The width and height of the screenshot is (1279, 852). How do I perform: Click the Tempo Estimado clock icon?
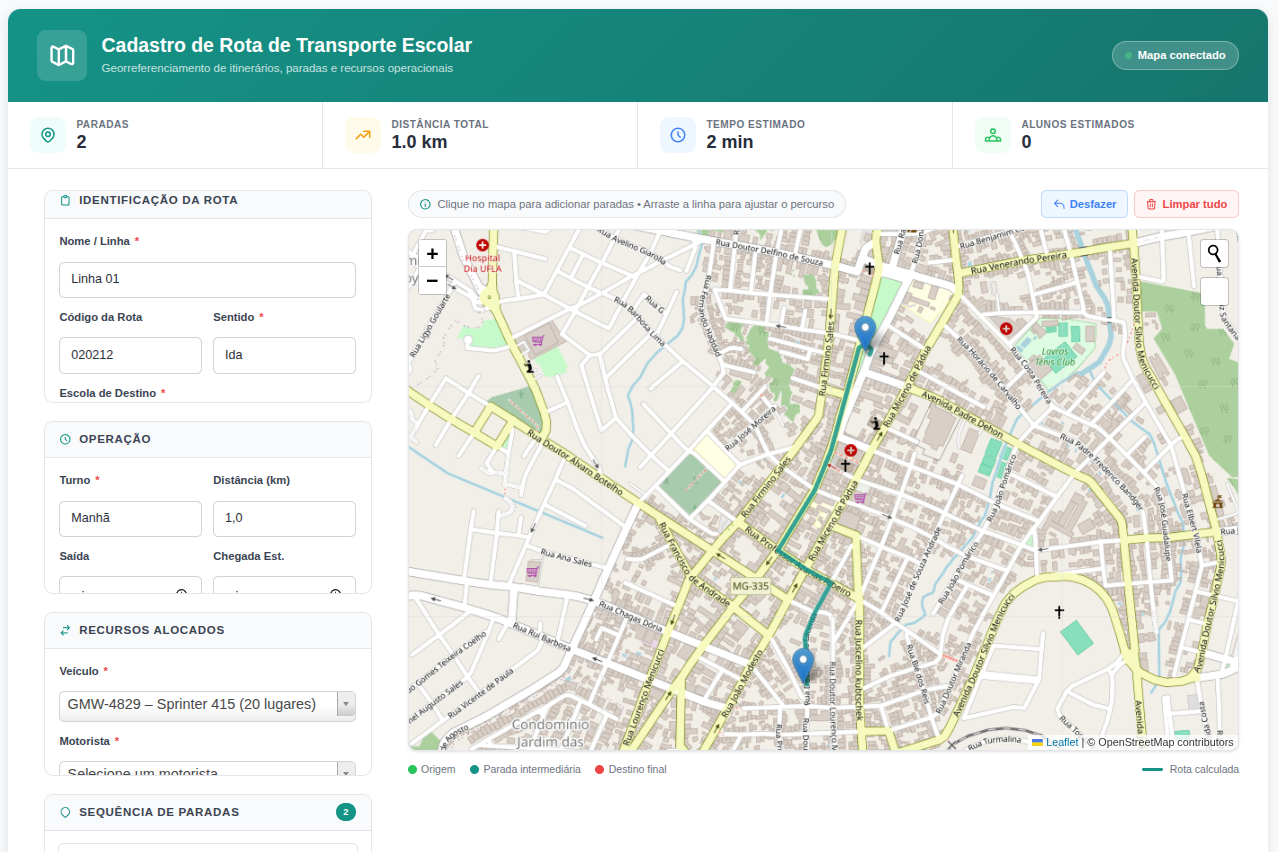click(678, 135)
